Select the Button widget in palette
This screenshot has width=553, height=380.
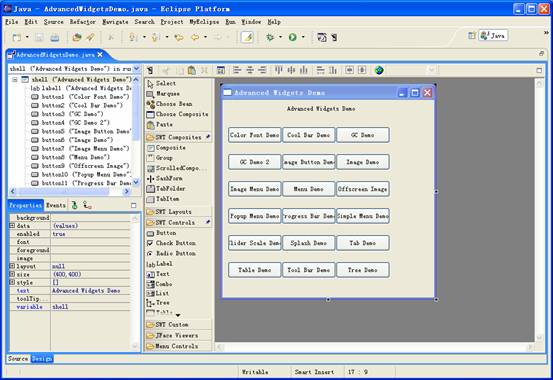[x=162, y=233]
